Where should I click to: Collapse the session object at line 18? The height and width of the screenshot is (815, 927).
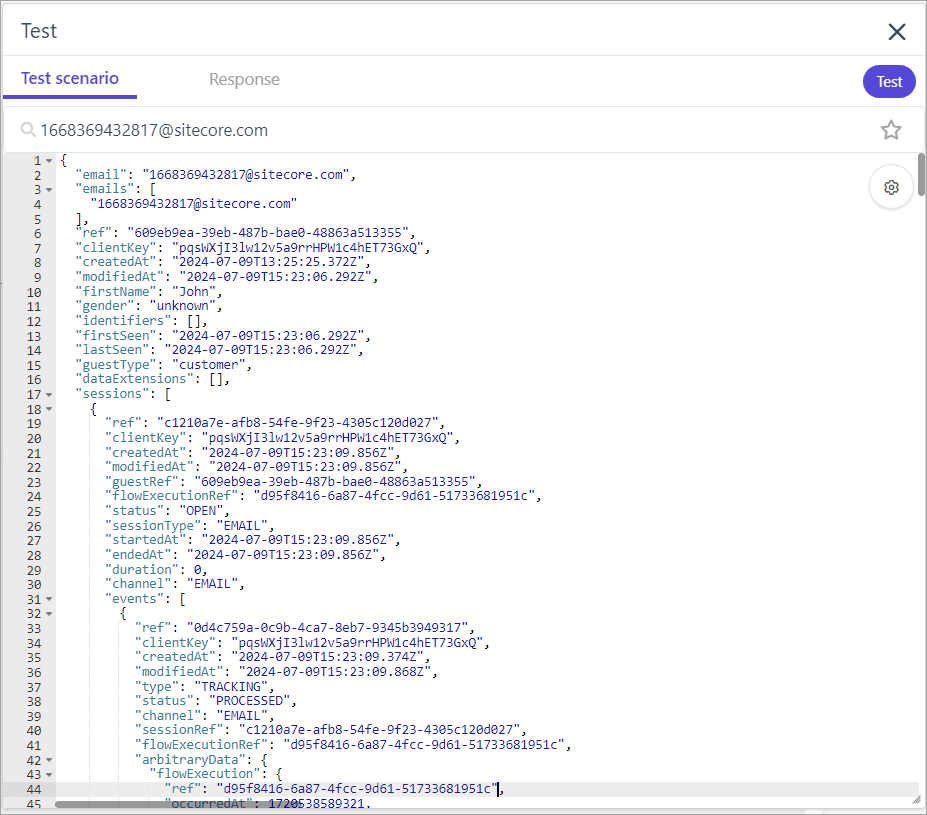point(49,409)
